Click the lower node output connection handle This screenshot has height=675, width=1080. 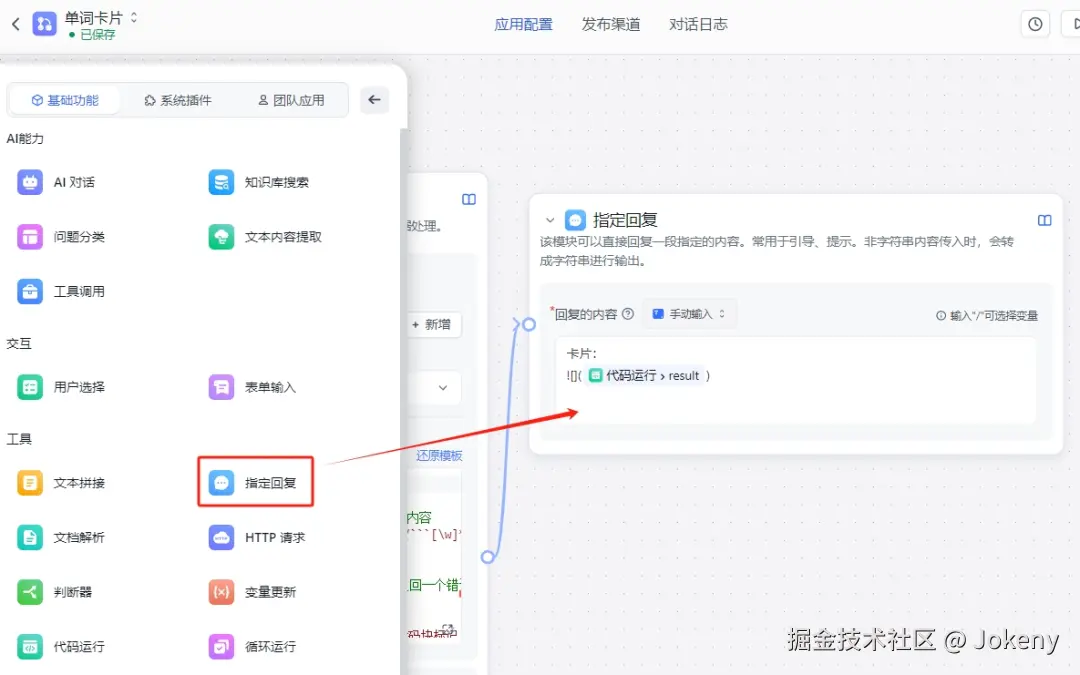(x=488, y=557)
